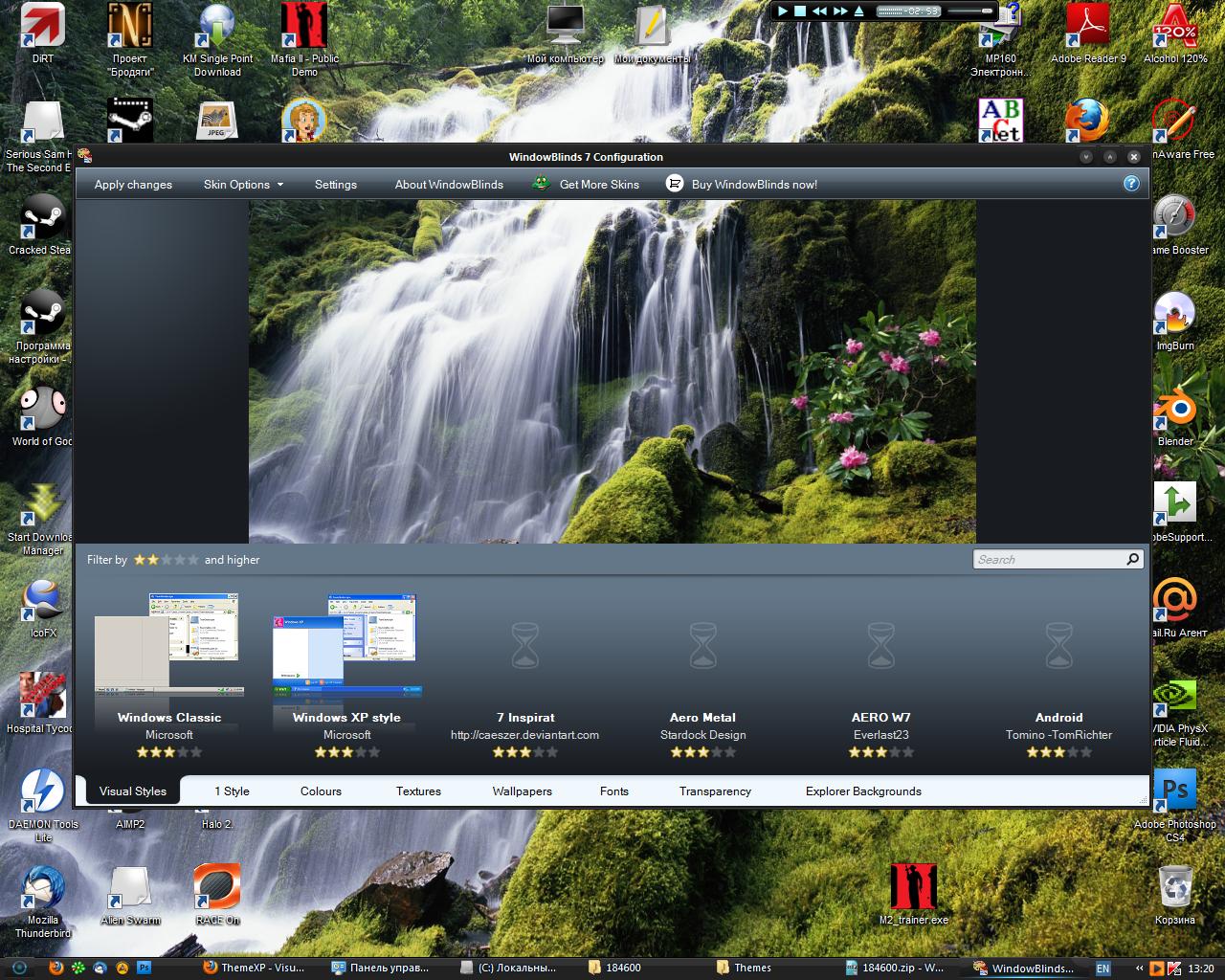Open the Settings page
The image size is (1225, 980).
336,184
